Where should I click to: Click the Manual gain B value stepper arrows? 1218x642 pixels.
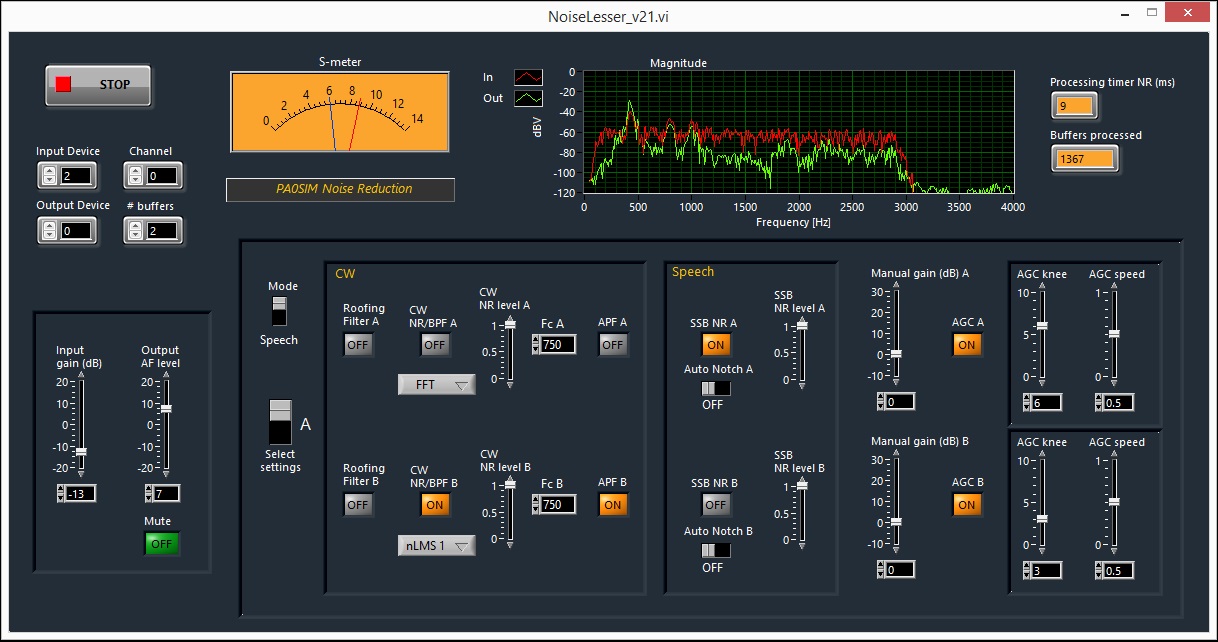point(880,570)
